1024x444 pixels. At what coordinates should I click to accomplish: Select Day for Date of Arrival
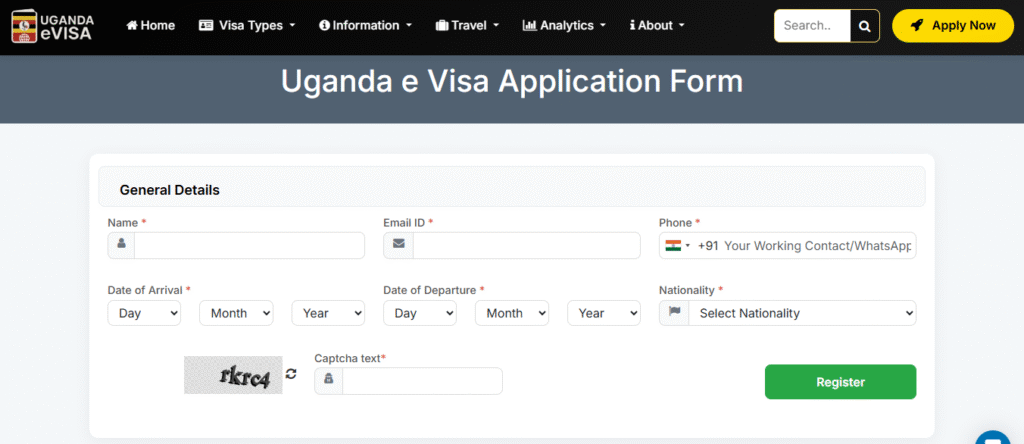(144, 313)
